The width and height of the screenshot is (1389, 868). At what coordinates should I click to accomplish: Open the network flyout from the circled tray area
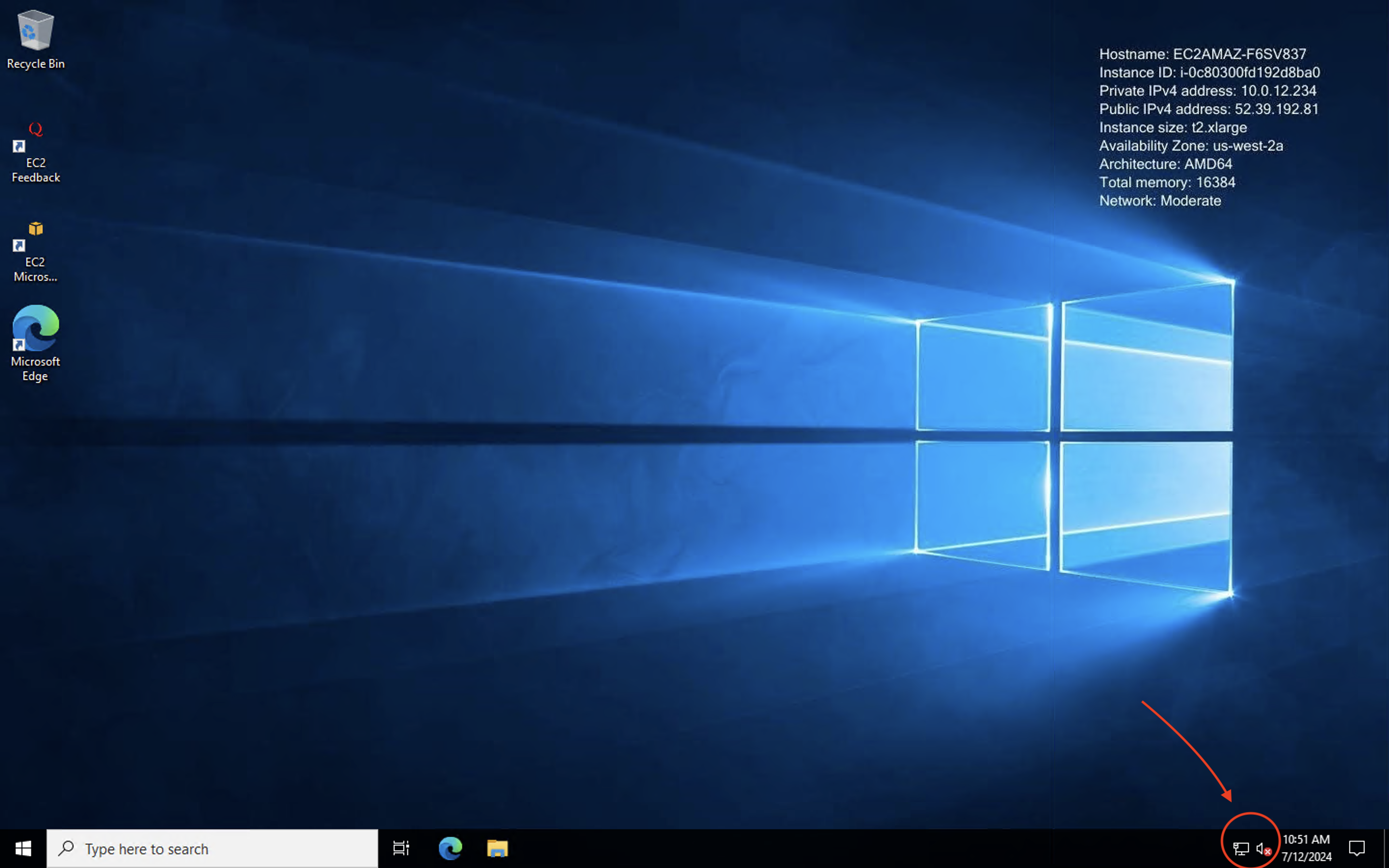pyautogui.click(x=1240, y=849)
